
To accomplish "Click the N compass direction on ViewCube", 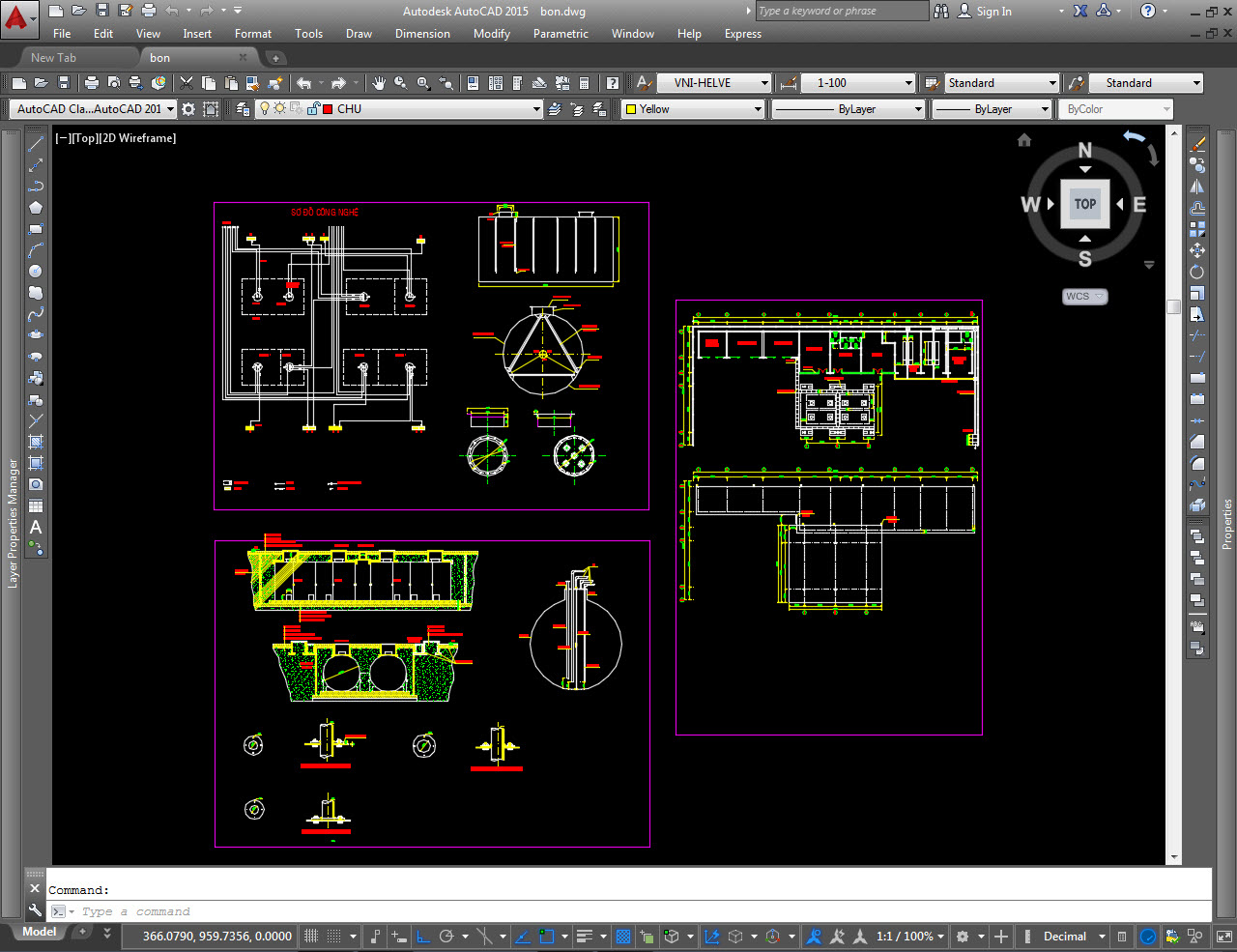I will [x=1085, y=151].
